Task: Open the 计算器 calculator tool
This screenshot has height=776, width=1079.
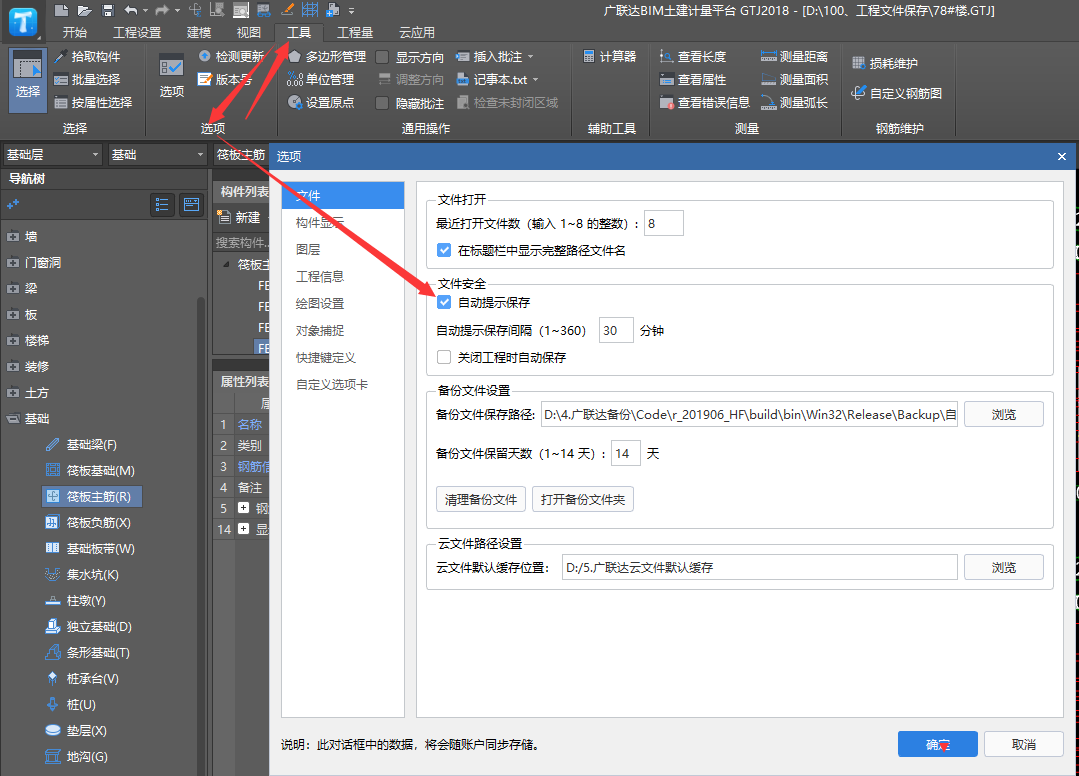Action: click(x=610, y=56)
